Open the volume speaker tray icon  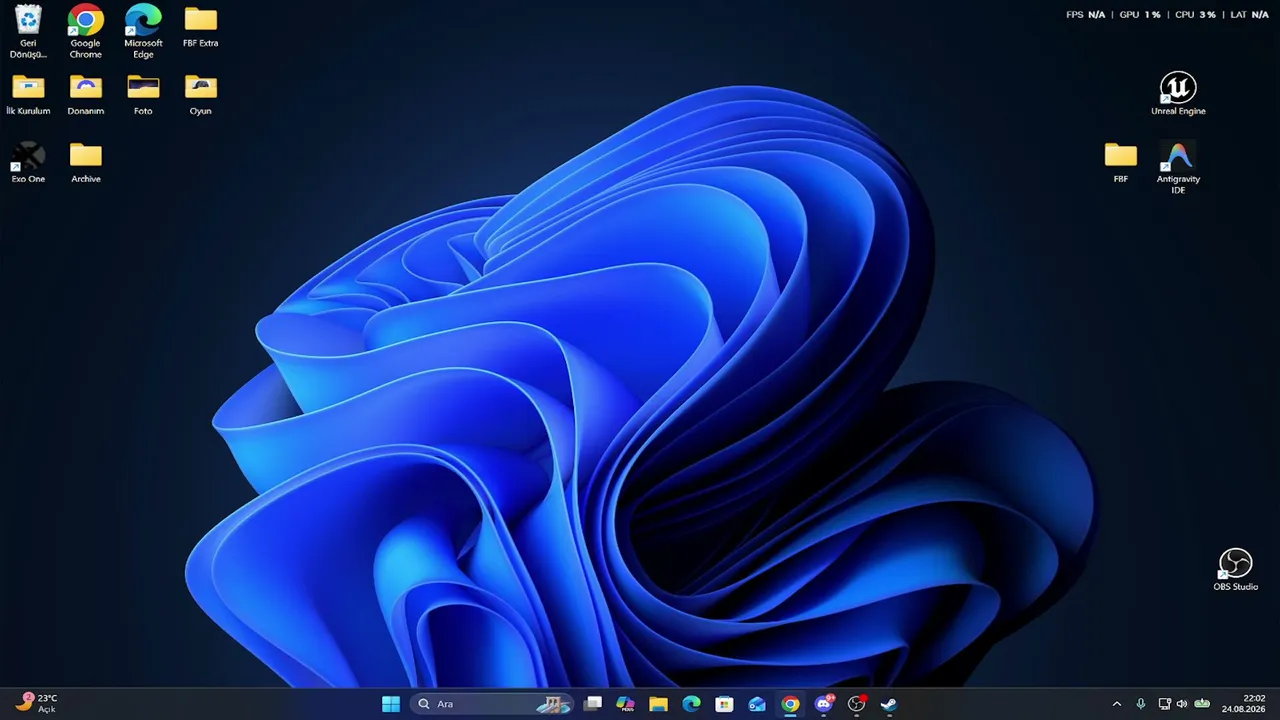click(1182, 704)
